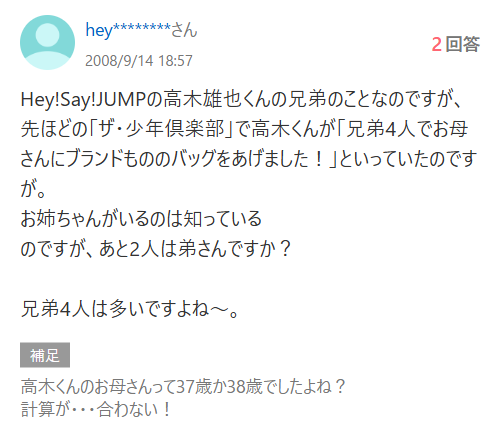Click the line お姉ちゃんがいるのは知っている

pyautogui.click(x=141, y=219)
